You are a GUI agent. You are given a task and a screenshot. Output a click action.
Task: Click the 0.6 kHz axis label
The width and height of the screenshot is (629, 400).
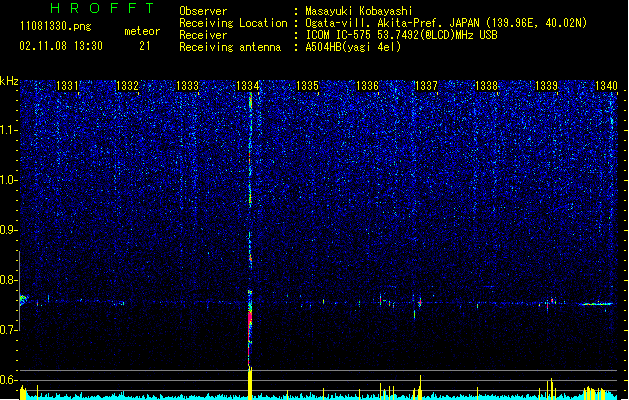coord(8,380)
